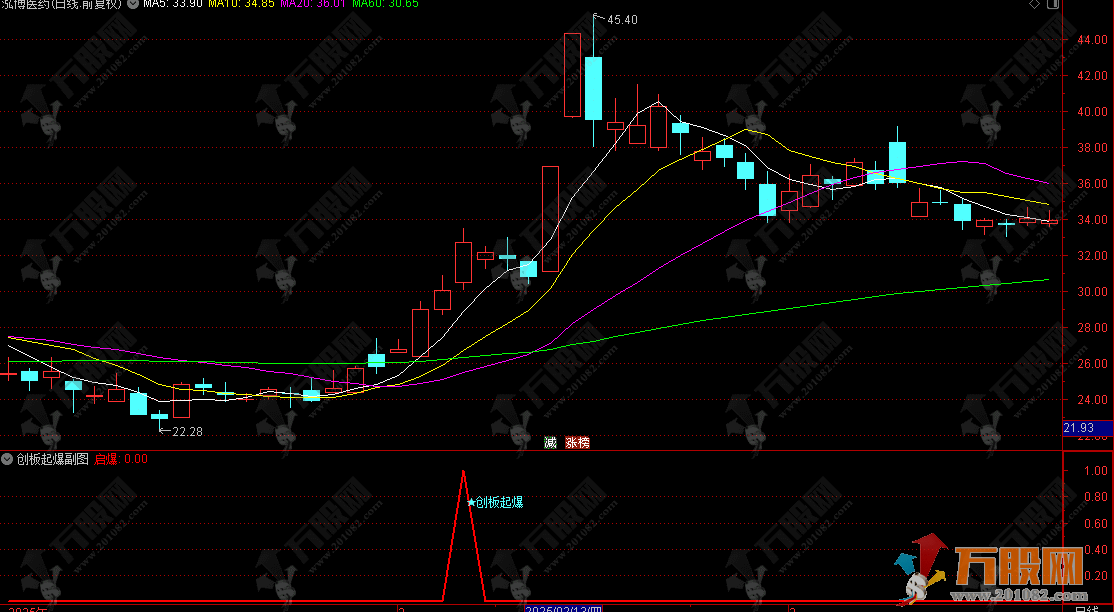Click the diamond icon at chart top-right
Image resolution: width=1114 pixels, height=612 pixels.
[1035, 5]
